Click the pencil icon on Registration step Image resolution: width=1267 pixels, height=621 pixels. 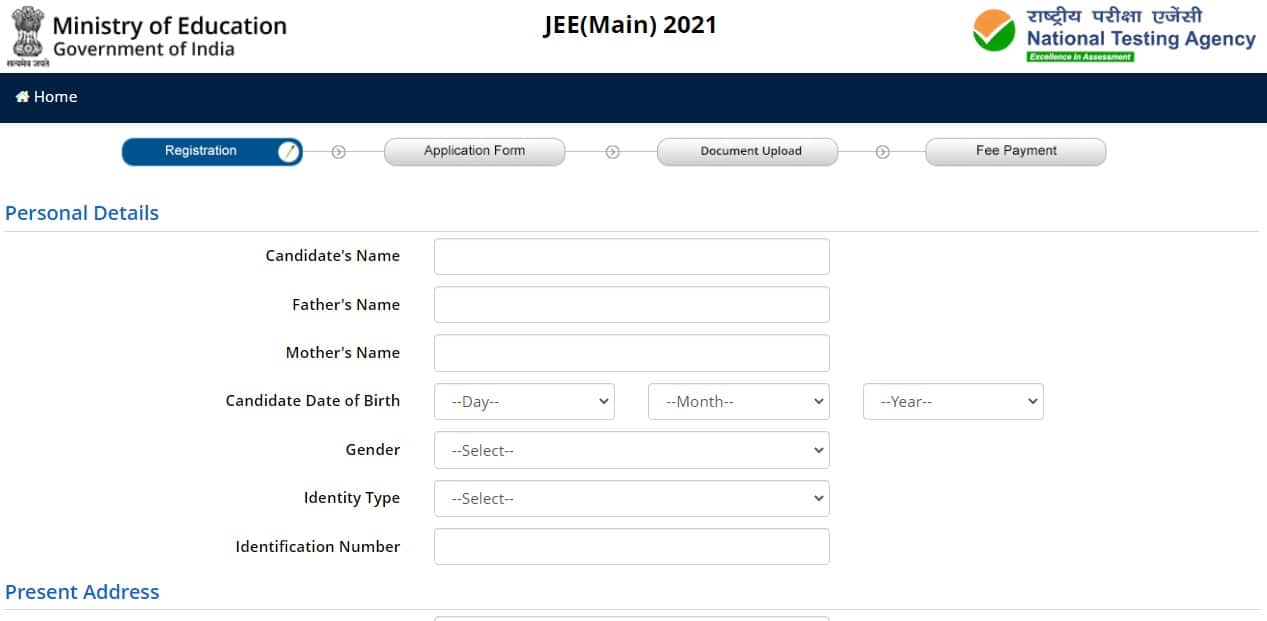pyautogui.click(x=288, y=152)
